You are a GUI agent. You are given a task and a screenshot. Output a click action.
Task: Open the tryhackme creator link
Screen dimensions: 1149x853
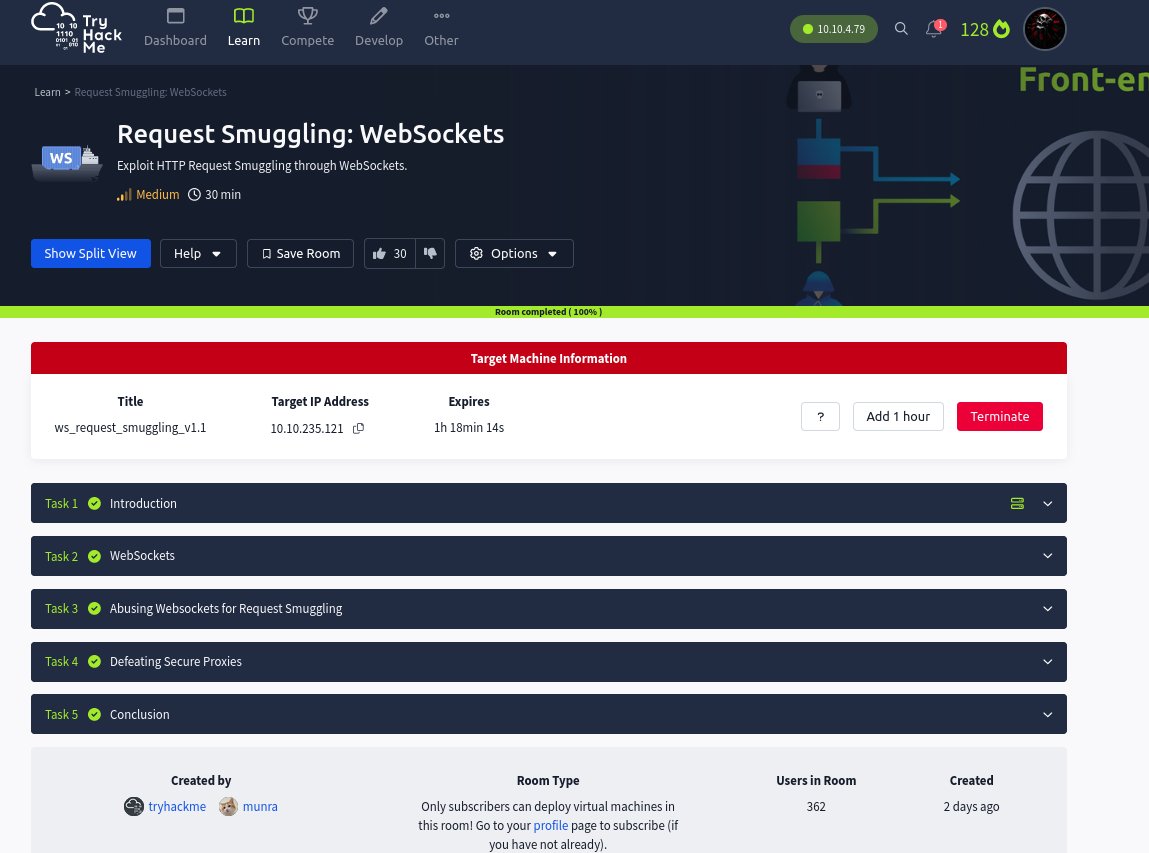point(177,807)
